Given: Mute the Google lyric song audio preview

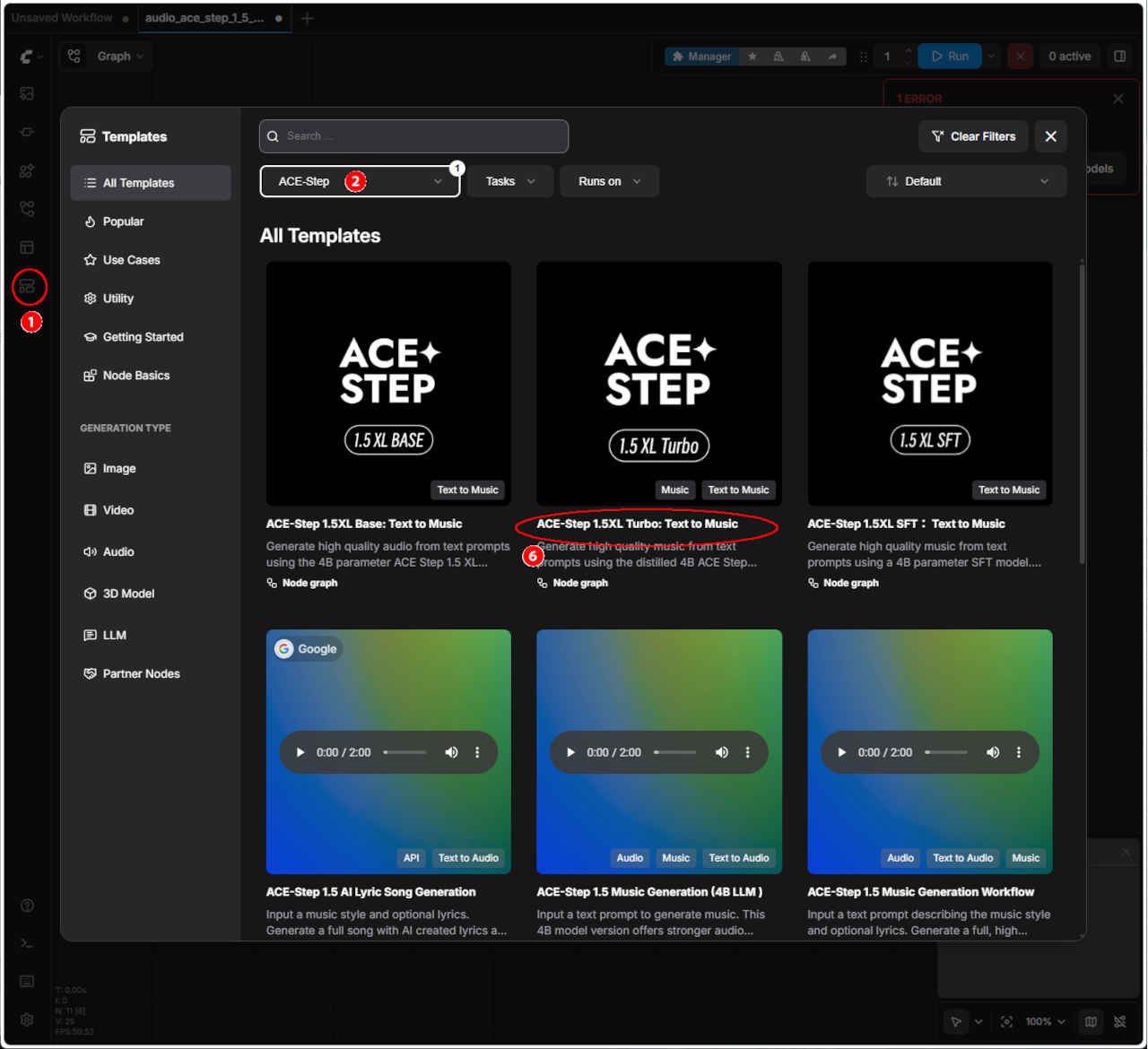Looking at the screenshot, I should click(x=451, y=752).
